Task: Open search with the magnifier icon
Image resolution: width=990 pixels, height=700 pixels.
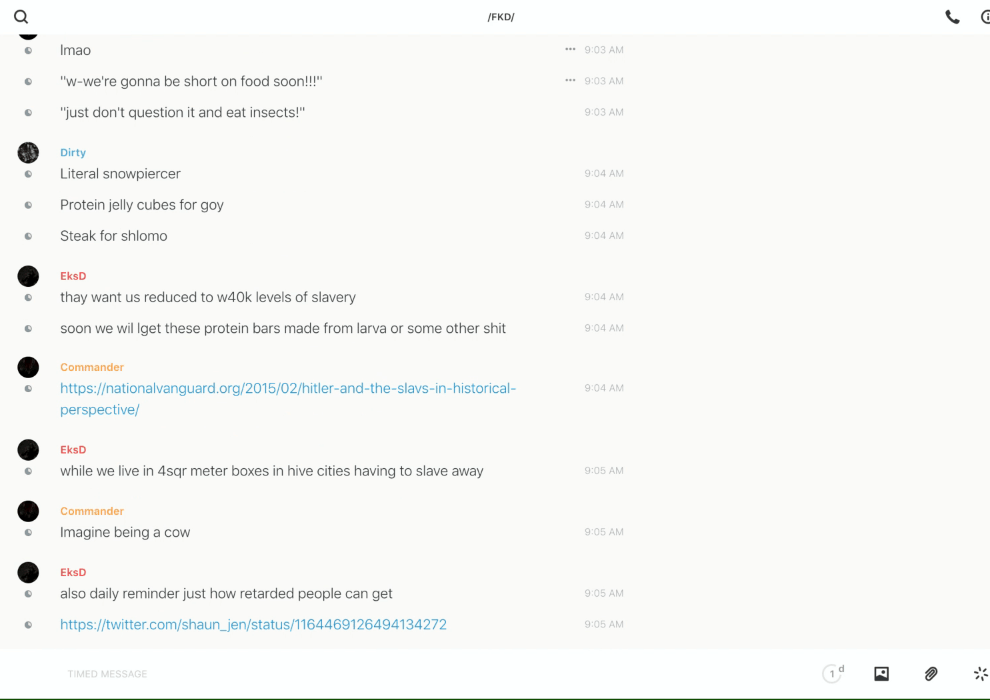Action: [x=21, y=17]
